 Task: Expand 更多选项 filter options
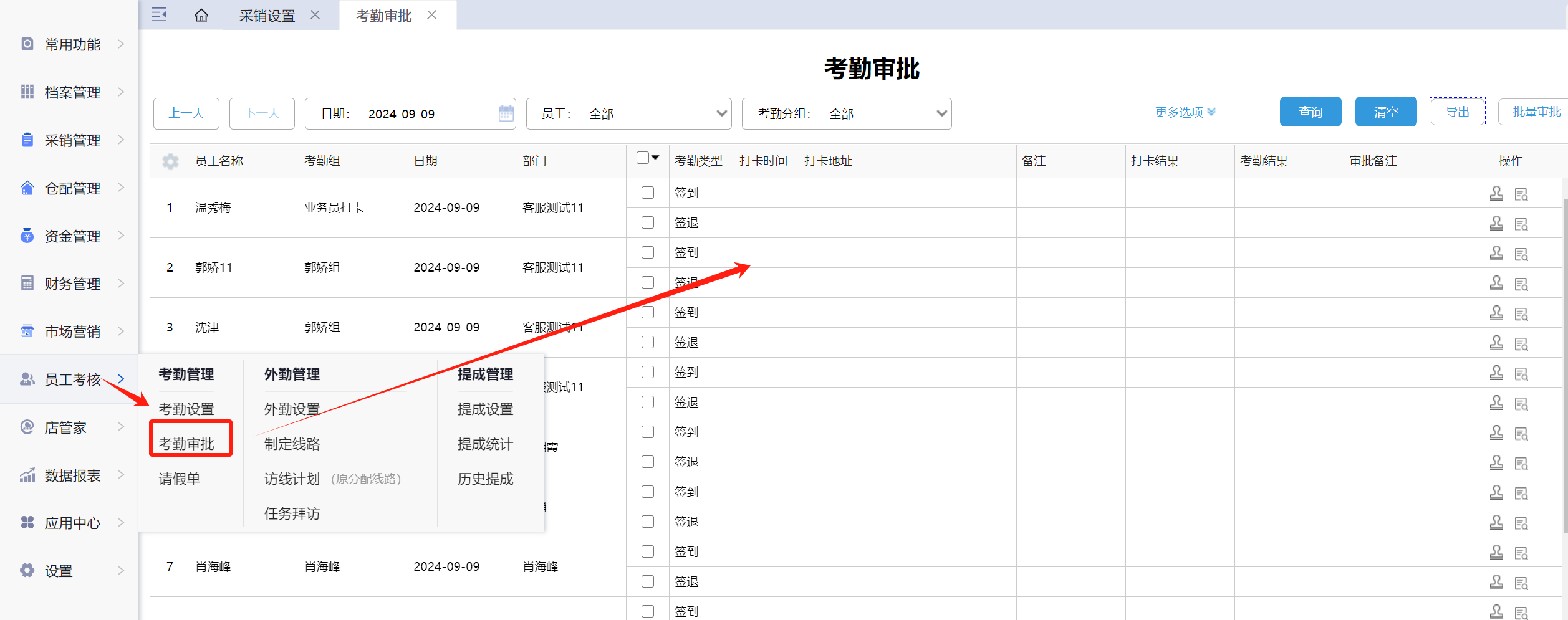click(x=1185, y=112)
